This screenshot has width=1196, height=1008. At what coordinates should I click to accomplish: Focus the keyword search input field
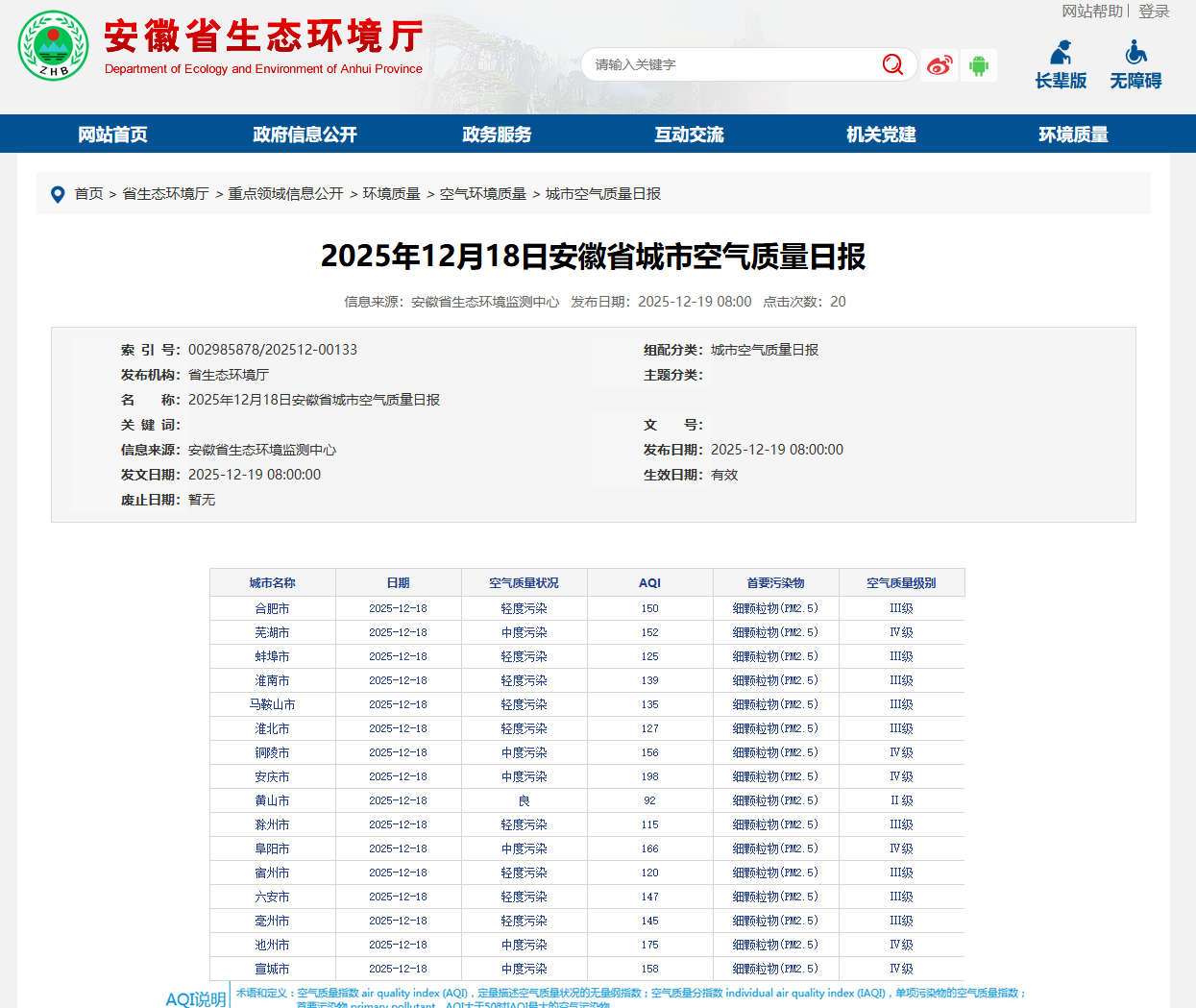coord(730,64)
